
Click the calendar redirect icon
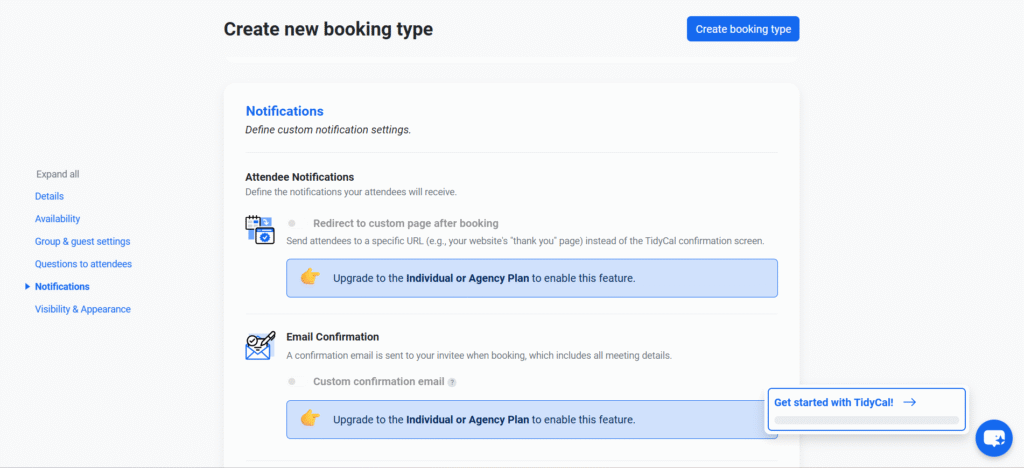point(259,230)
